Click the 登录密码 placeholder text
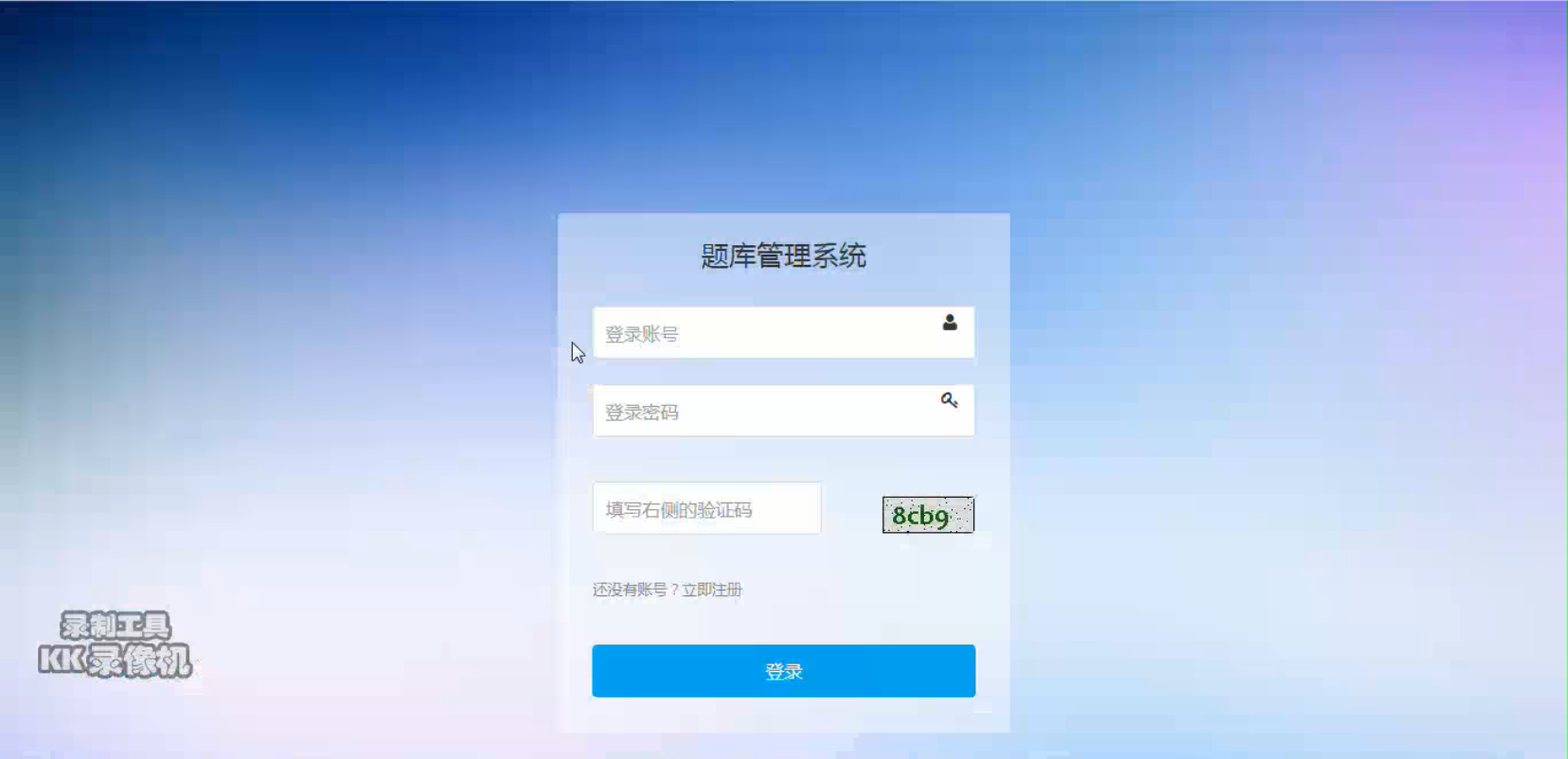Screen dimensions: 1568x759 click(x=642, y=413)
